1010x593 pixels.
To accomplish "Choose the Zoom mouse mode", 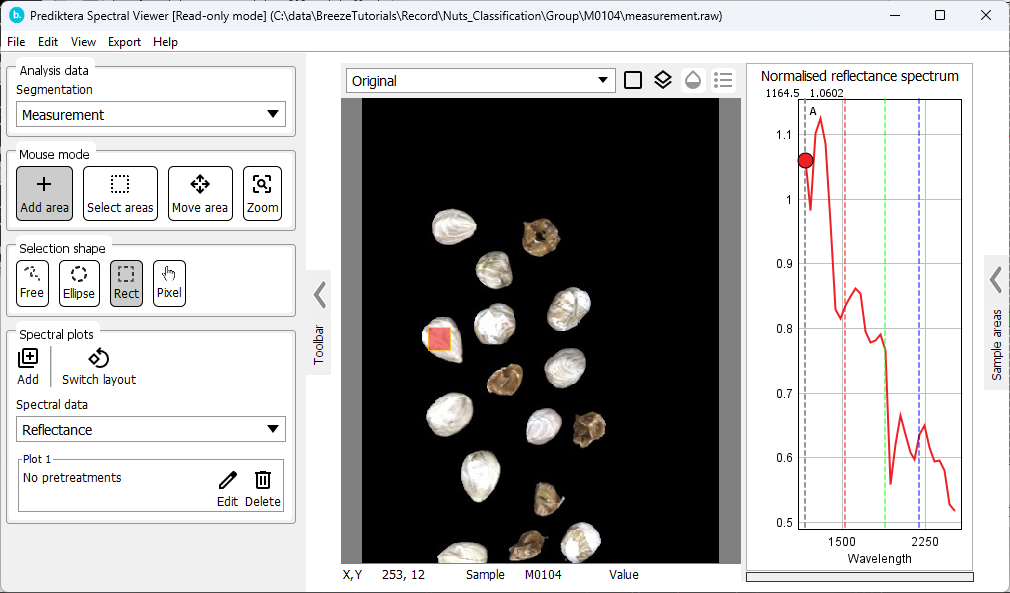I will [x=261, y=192].
